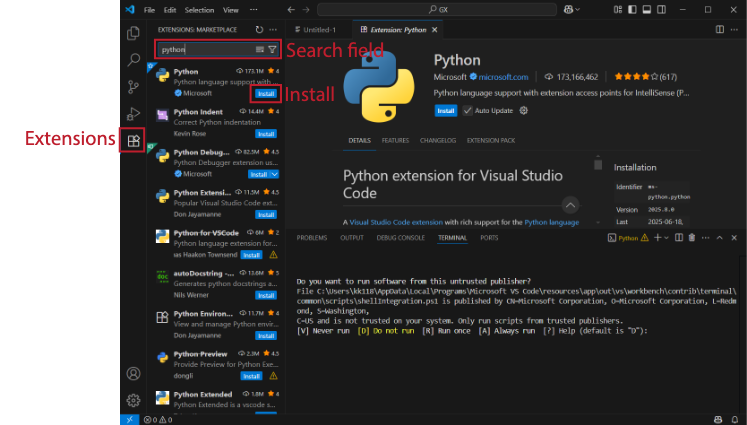Viewport: 747px width, 425px height.
Task: Open notifications bell in status bar
Action: (x=735, y=420)
